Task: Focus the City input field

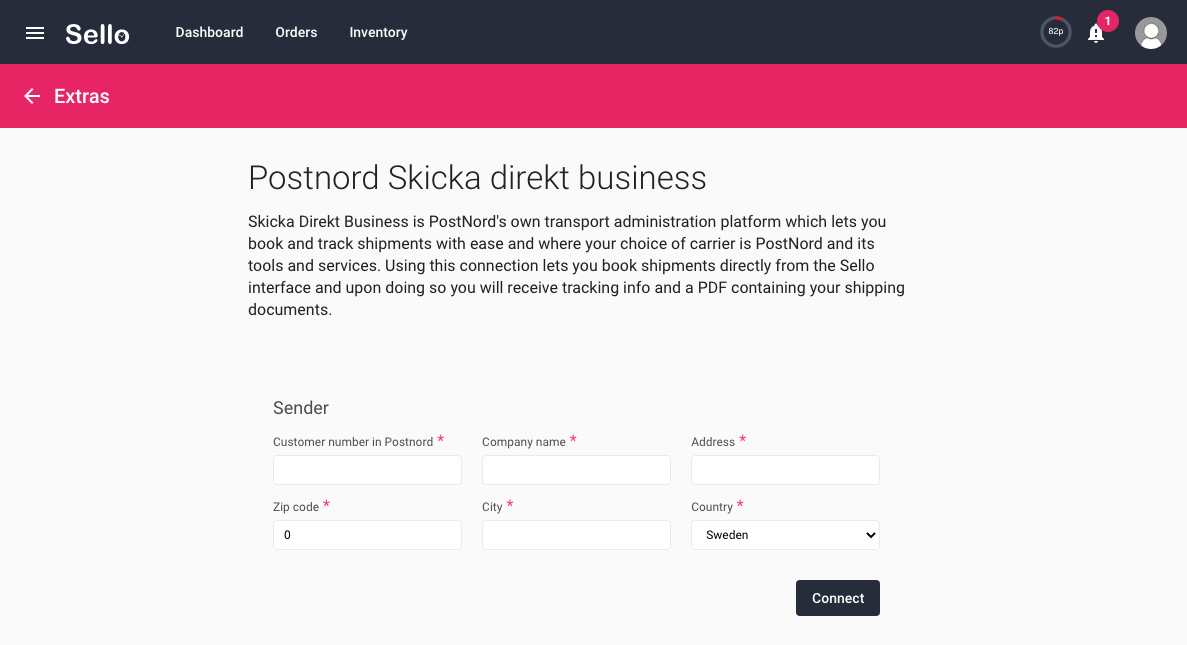Action: 576,535
